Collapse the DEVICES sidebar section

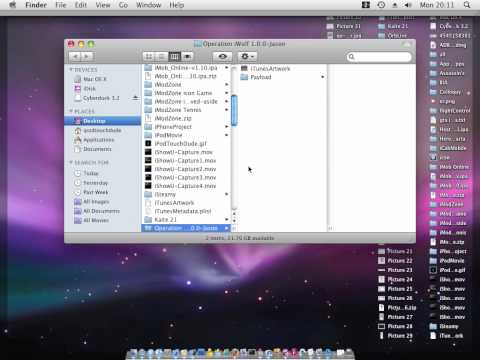71,69
